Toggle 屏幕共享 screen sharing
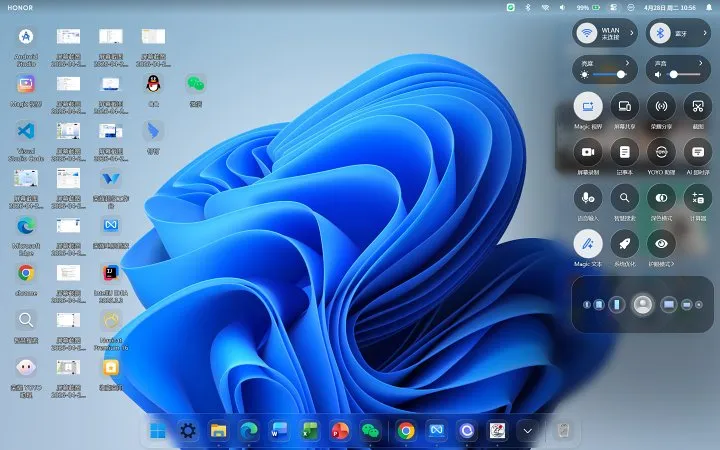The image size is (720, 450). coord(624,107)
